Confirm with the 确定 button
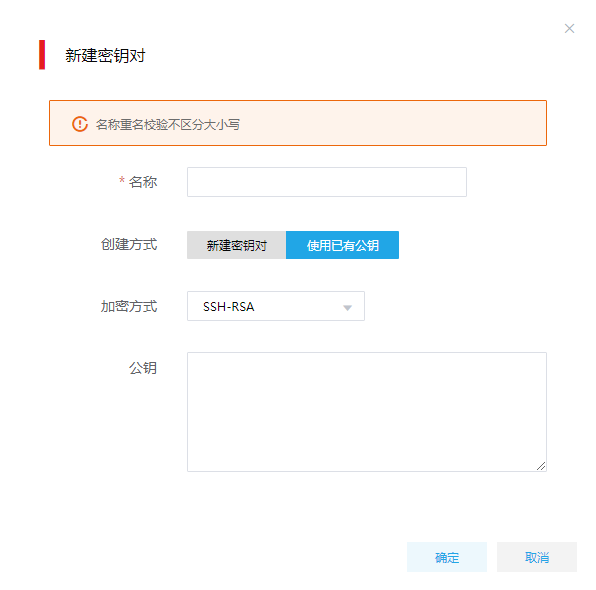The height and width of the screenshot is (590, 596). coord(447,557)
